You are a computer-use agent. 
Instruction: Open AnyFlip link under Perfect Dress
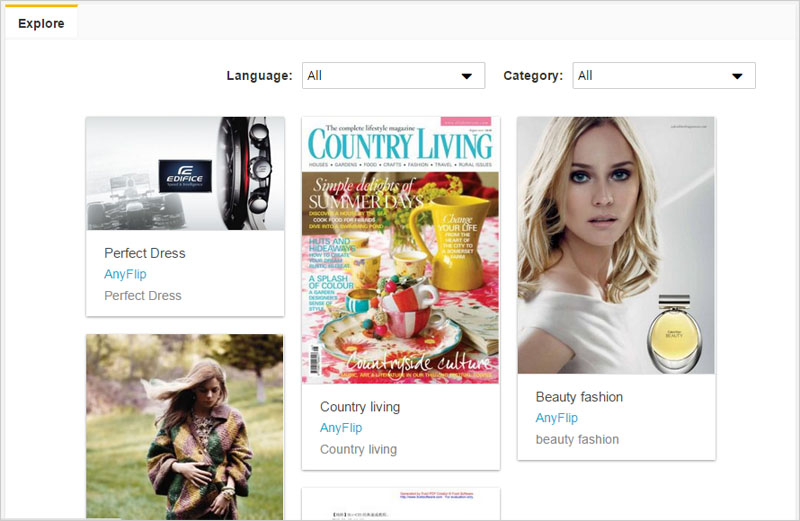pyautogui.click(x=125, y=274)
